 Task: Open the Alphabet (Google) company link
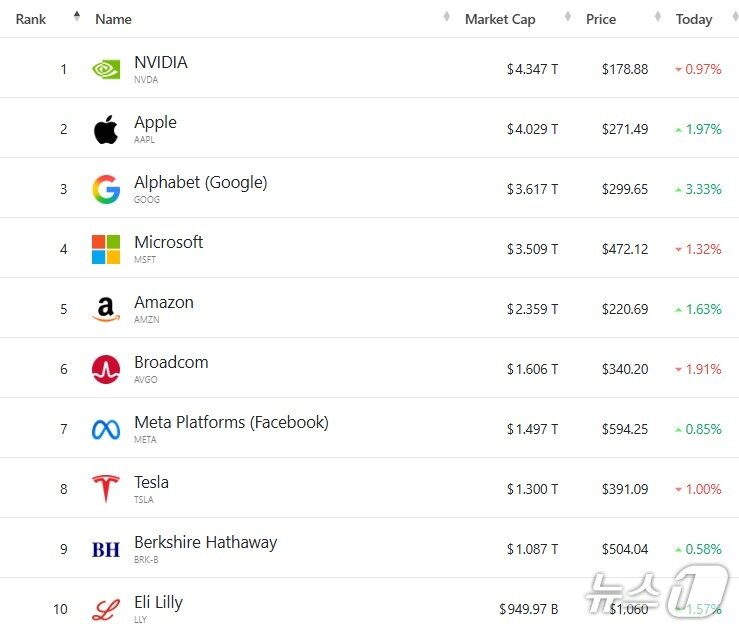200,183
